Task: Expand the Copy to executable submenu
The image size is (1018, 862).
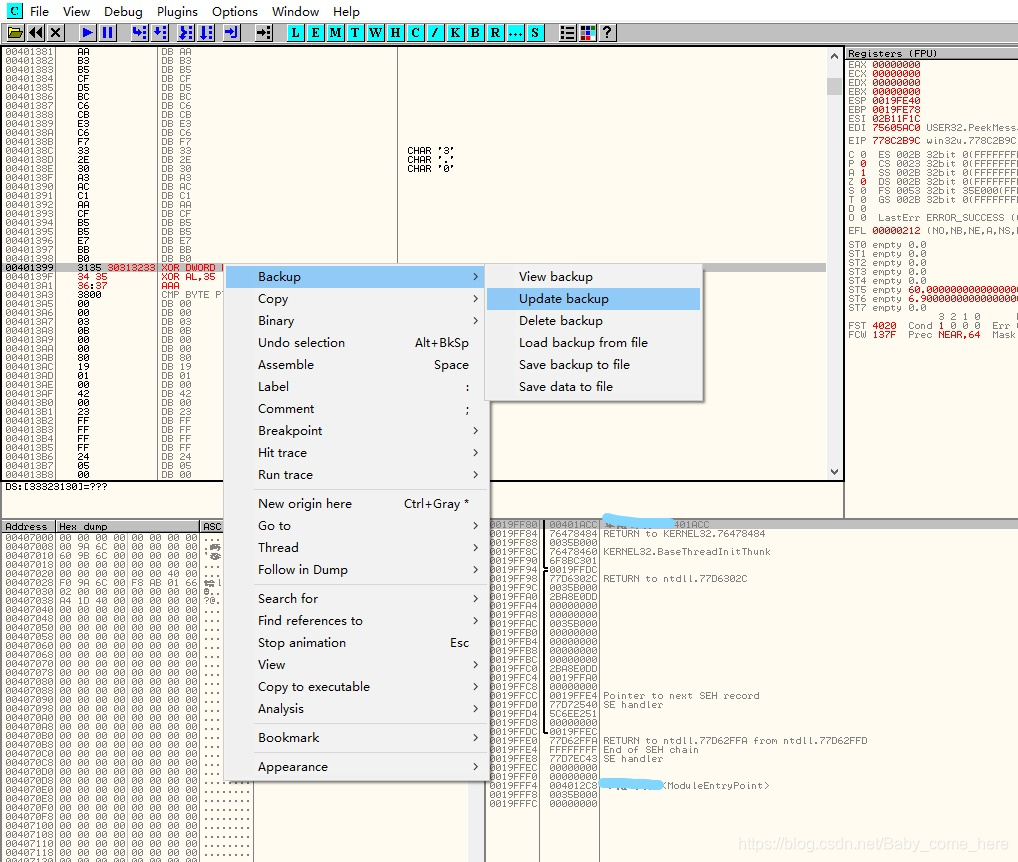Action: (x=356, y=687)
